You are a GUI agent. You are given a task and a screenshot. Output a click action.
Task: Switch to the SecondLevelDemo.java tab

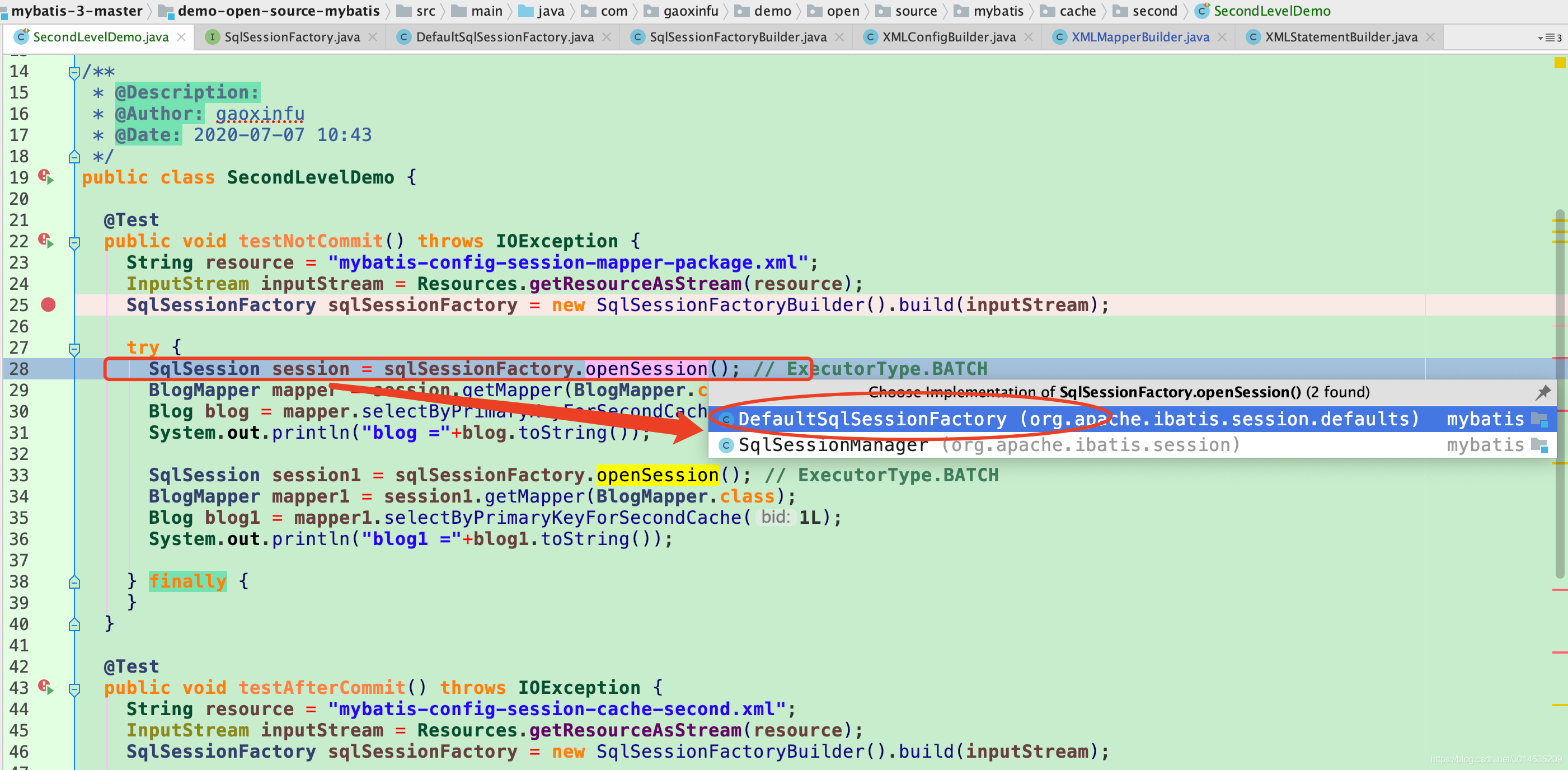(100, 37)
